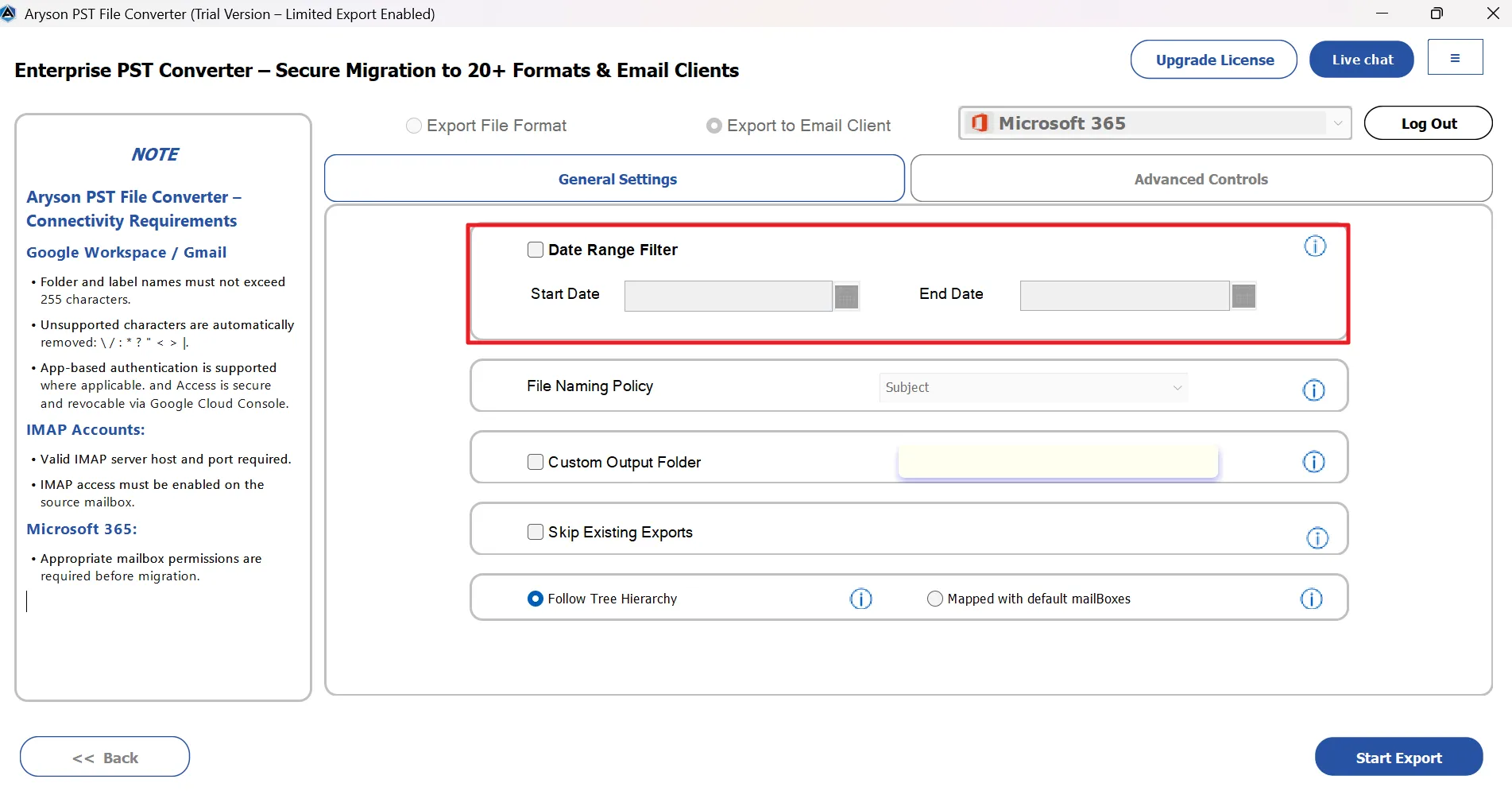The width and height of the screenshot is (1512, 791).
Task: Close the Aryson PST File Converter window
Action: (1493, 14)
